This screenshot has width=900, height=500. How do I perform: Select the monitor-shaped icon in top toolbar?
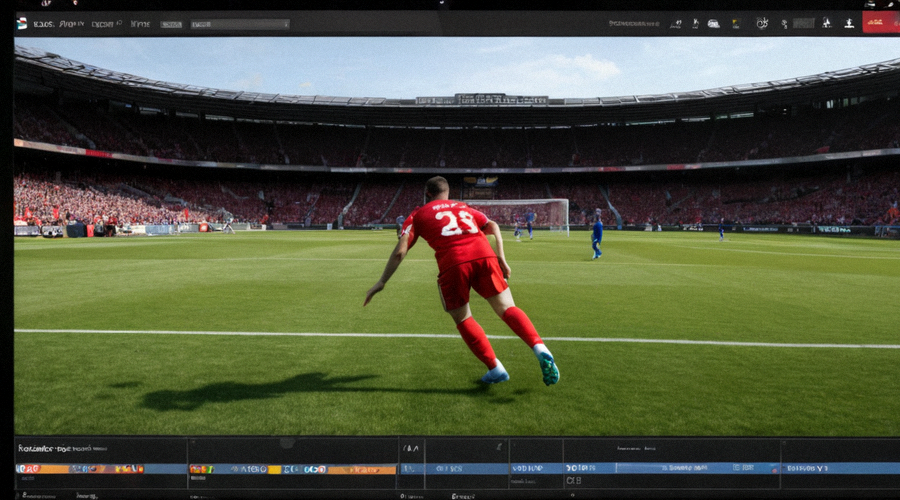713,24
